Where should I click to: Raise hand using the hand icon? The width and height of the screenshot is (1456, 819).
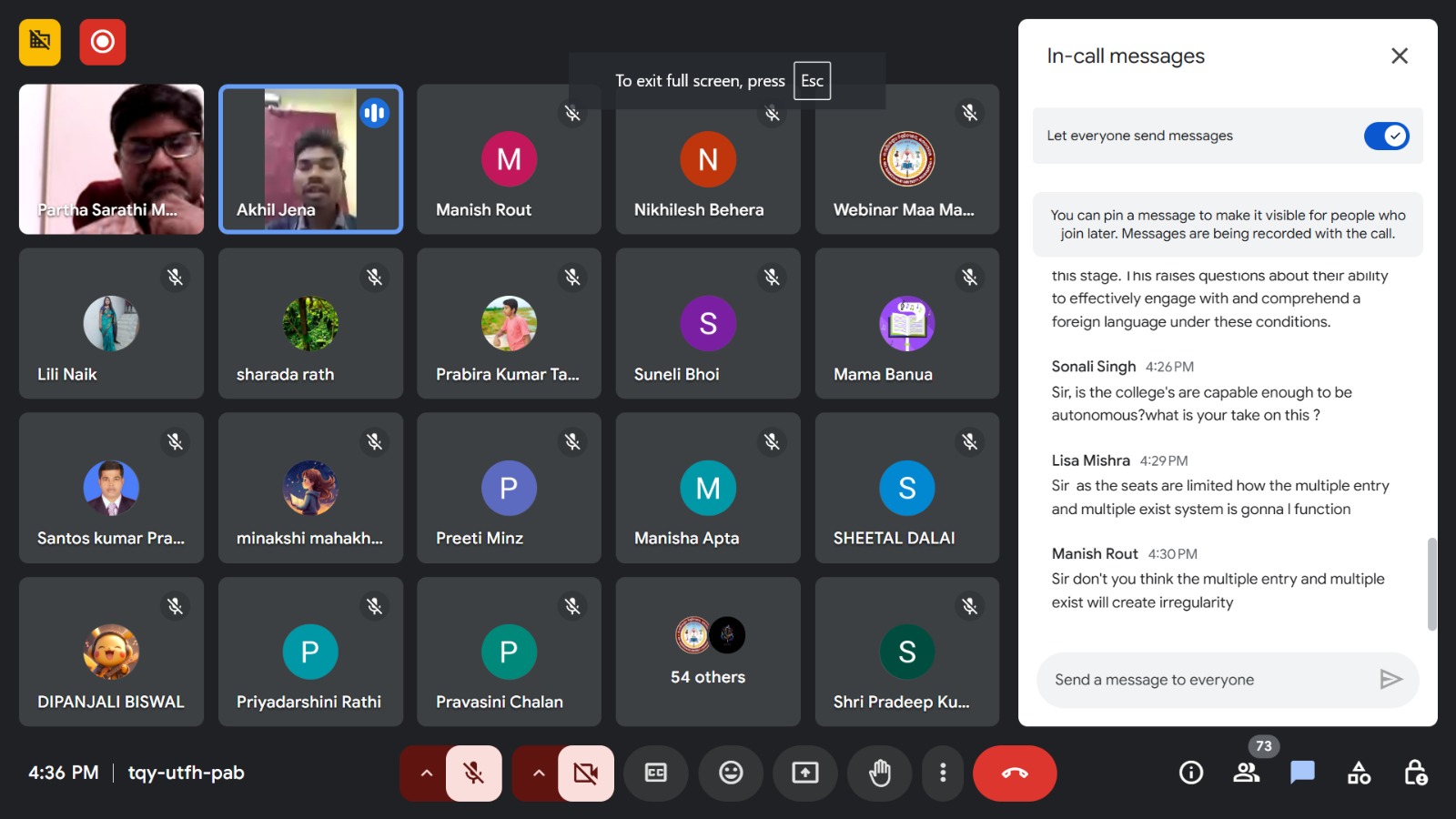pyautogui.click(x=880, y=773)
